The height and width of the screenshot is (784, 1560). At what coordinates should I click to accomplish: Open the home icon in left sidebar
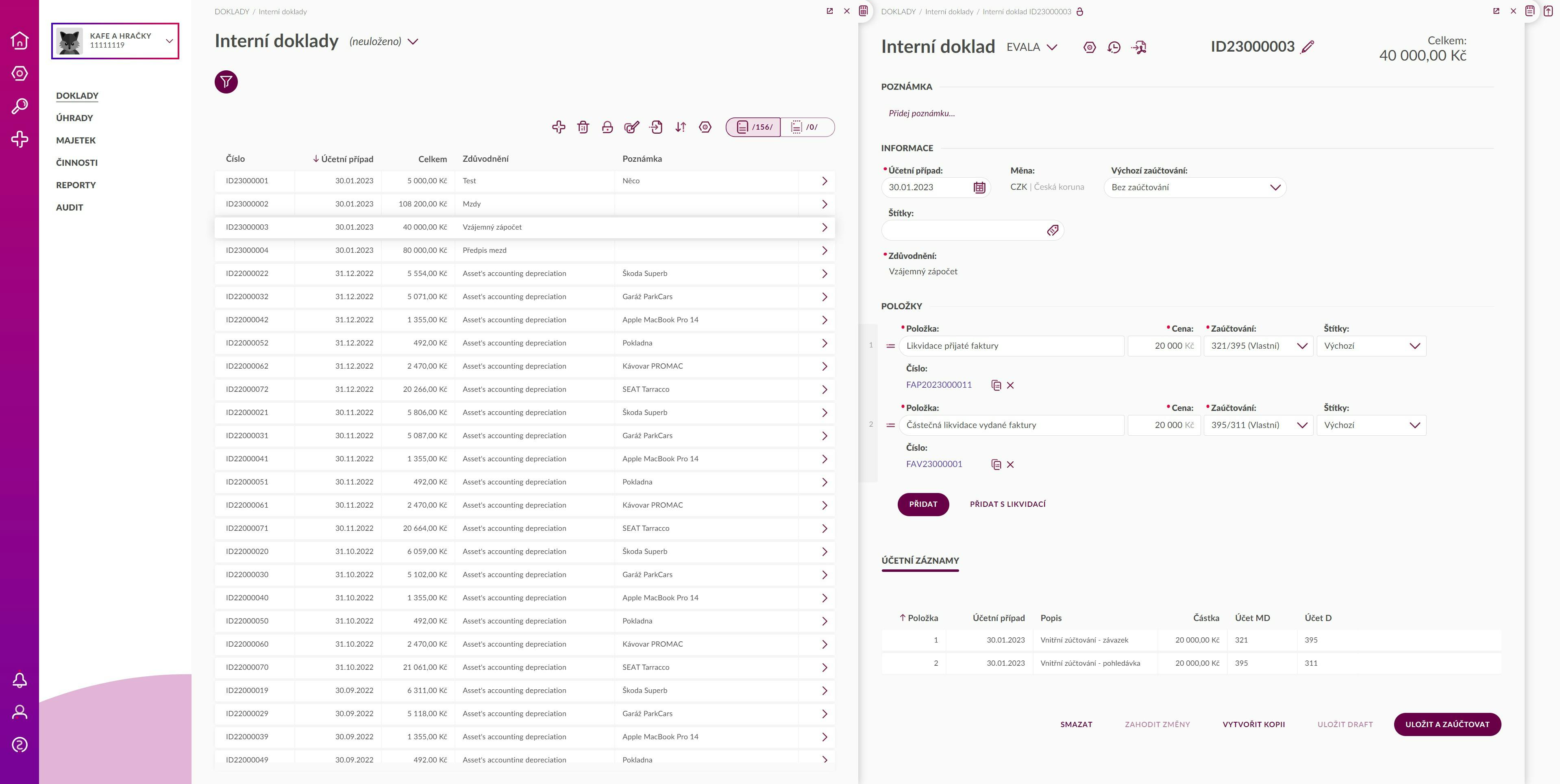pos(20,41)
